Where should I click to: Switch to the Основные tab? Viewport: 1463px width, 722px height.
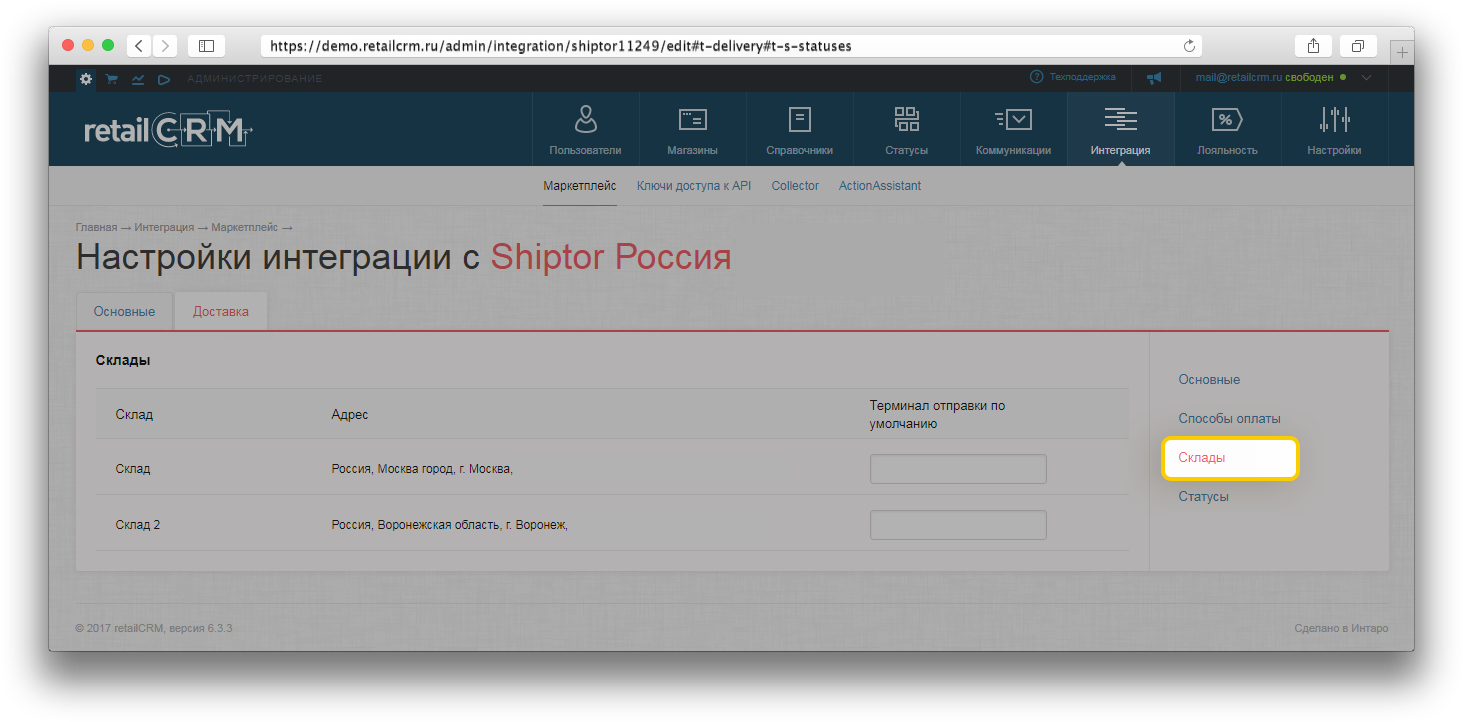(x=124, y=311)
